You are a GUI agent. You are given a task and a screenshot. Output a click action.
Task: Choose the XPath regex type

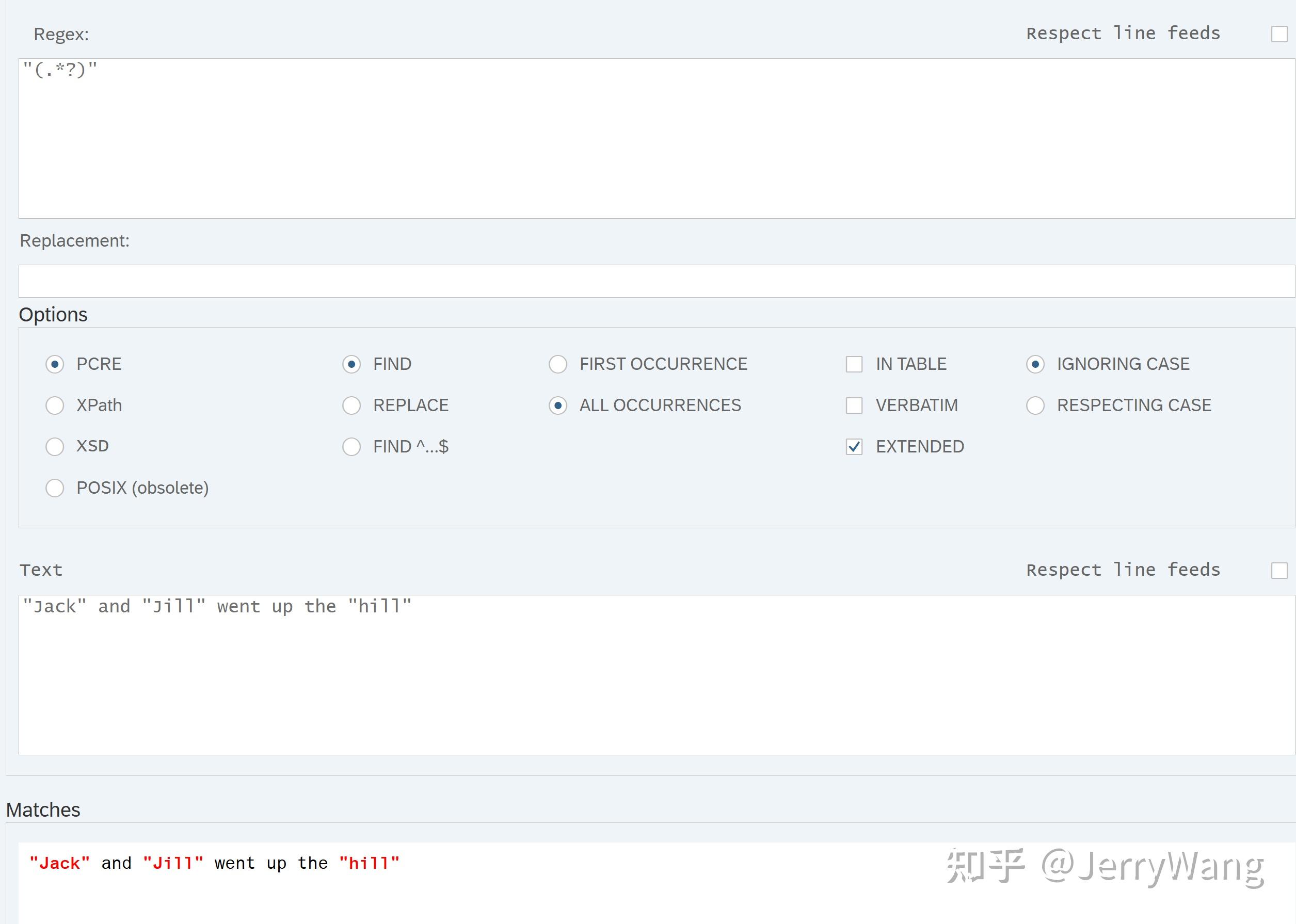point(55,406)
